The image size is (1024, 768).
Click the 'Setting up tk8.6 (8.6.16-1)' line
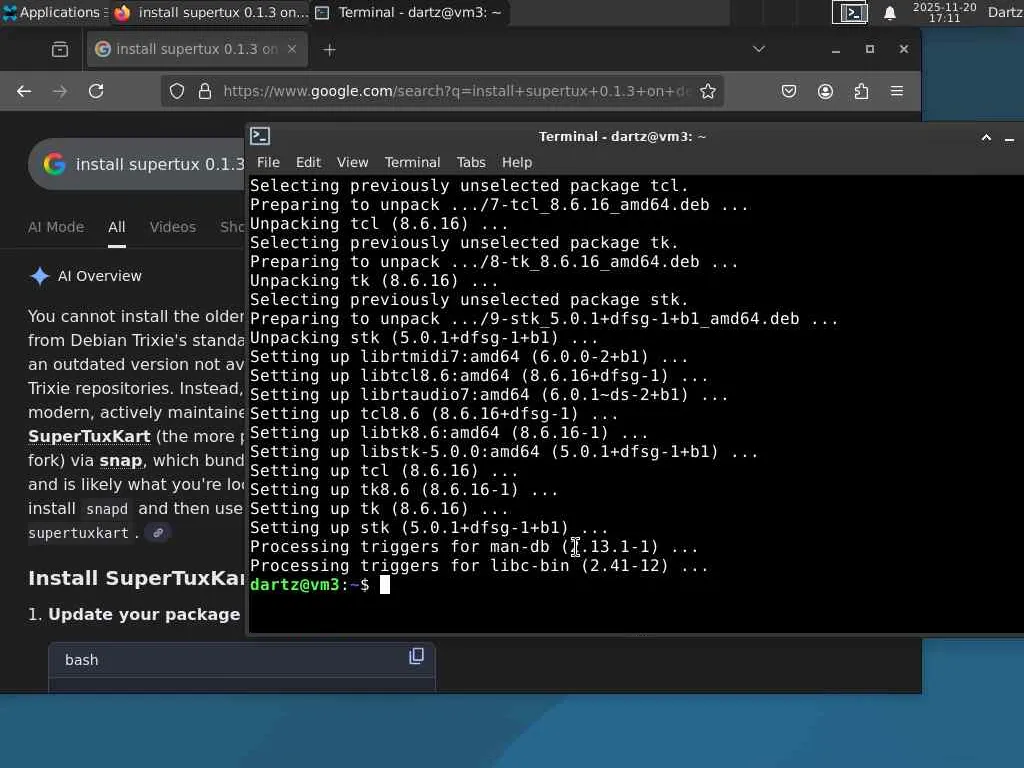[x=404, y=490]
